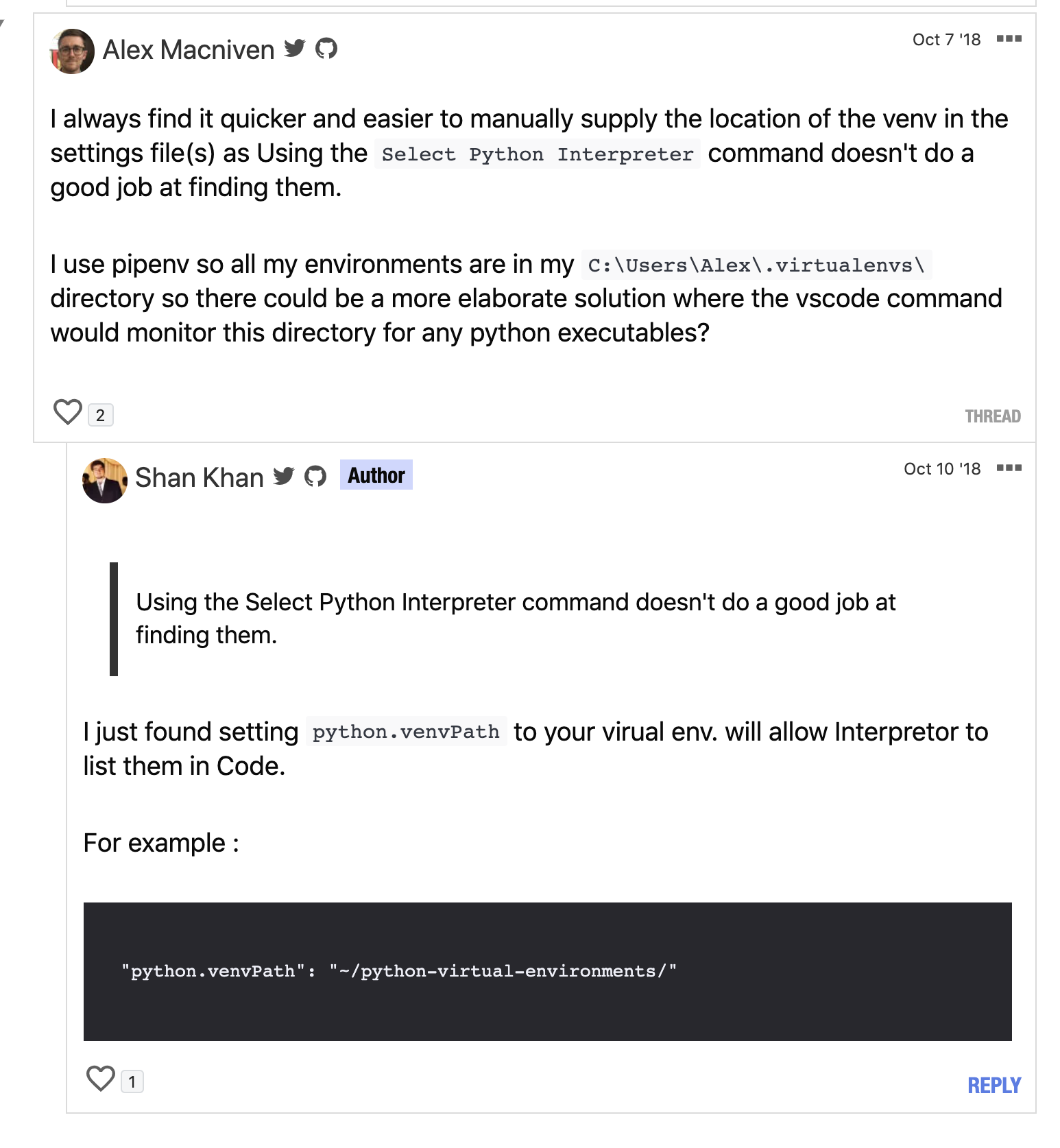Expand hidden actions on Alex's post

point(1008,39)
